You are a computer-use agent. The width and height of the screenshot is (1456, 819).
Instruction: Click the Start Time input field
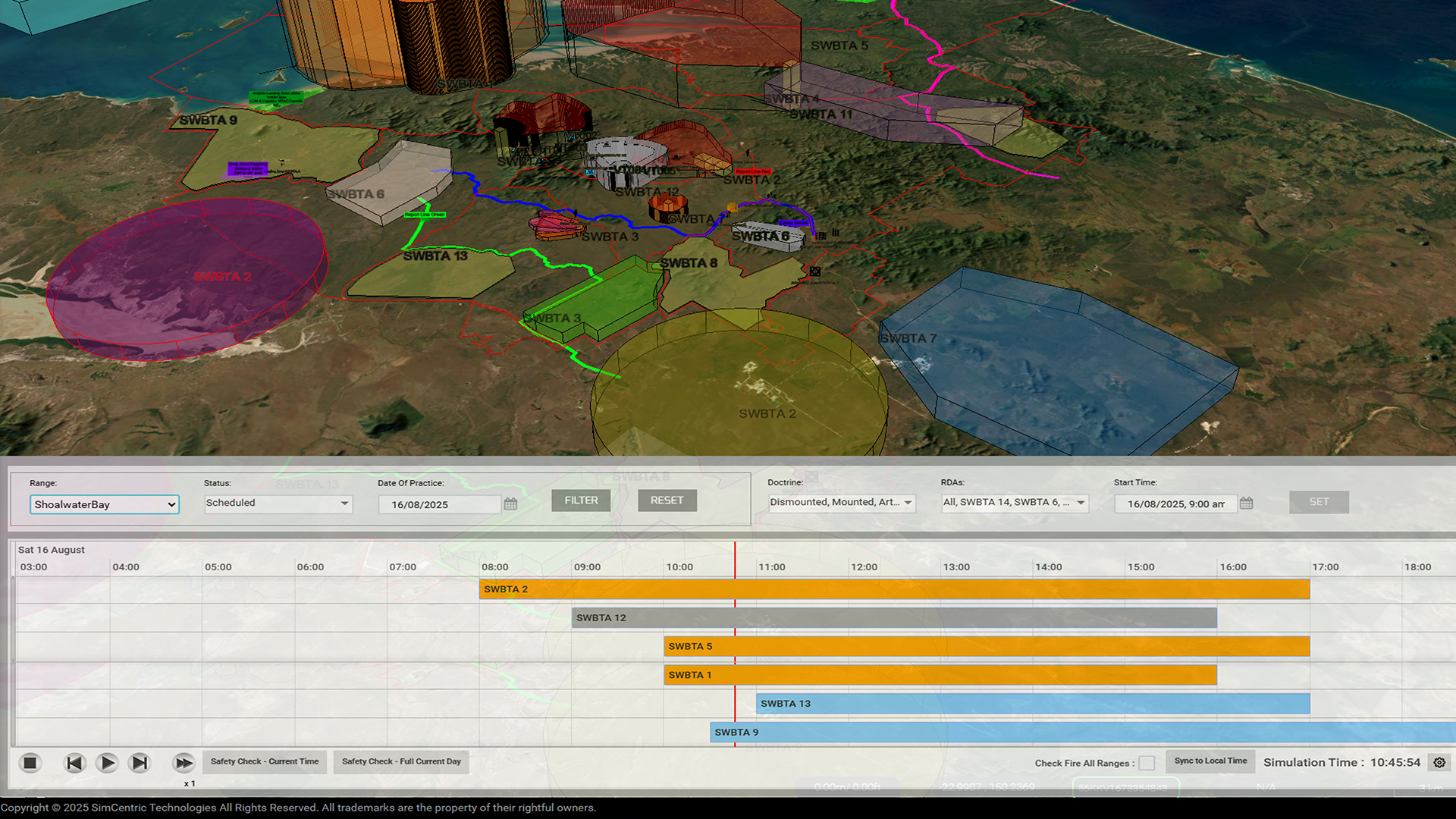(1175, 504)
